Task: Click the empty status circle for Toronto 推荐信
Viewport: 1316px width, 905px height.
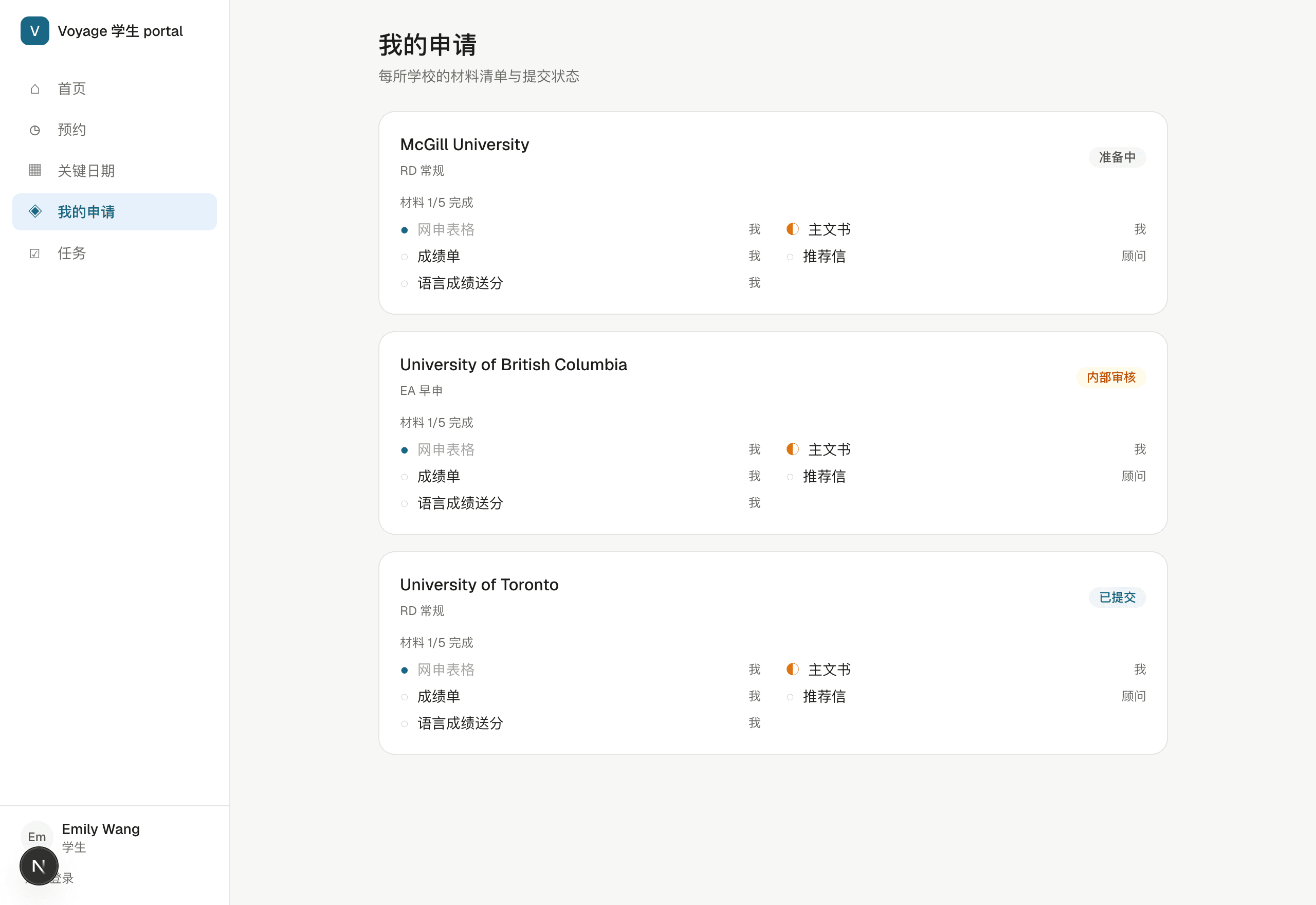Action: (790, 697)
